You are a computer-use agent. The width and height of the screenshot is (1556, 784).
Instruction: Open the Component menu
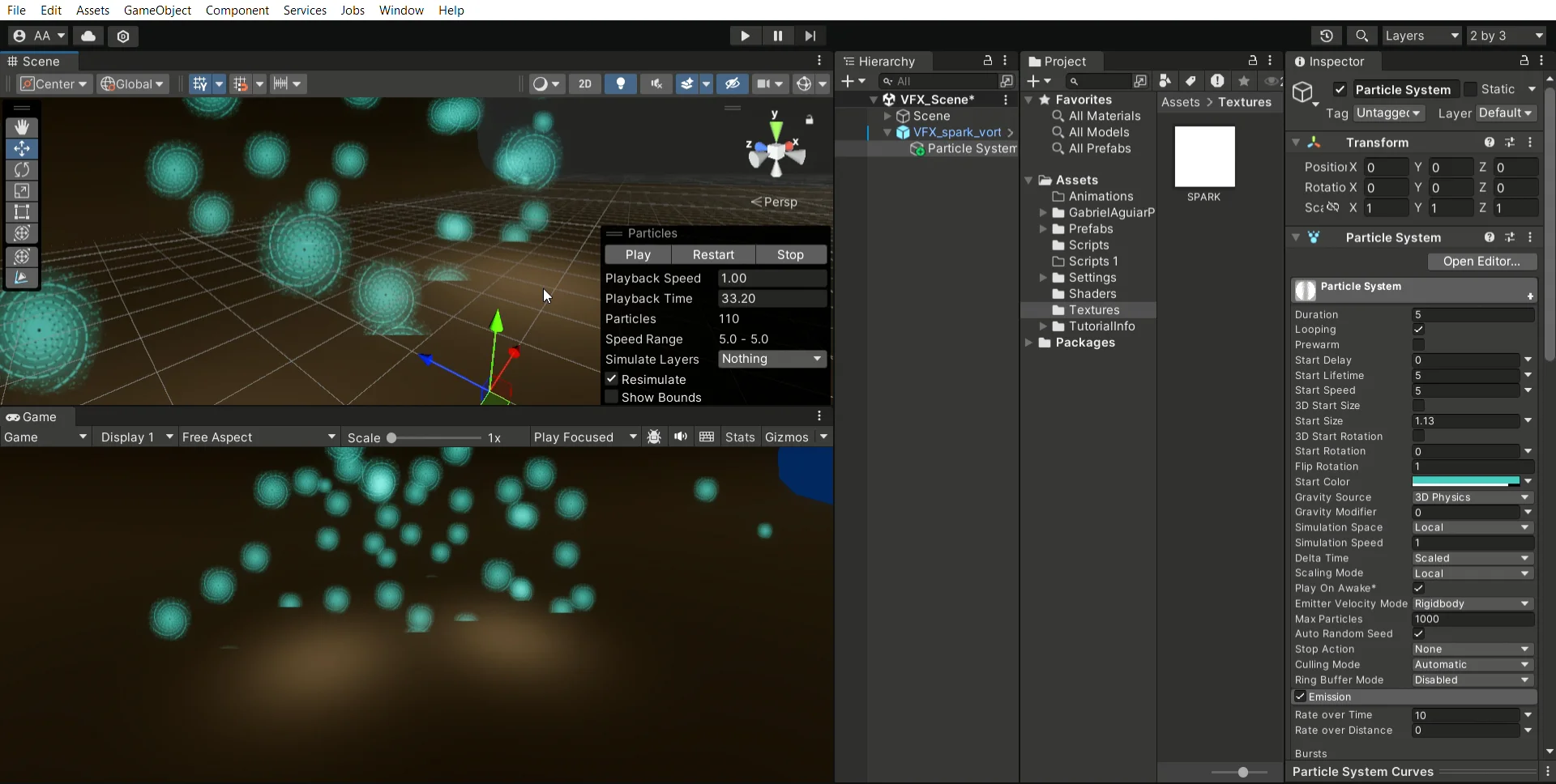coord(237,10)
